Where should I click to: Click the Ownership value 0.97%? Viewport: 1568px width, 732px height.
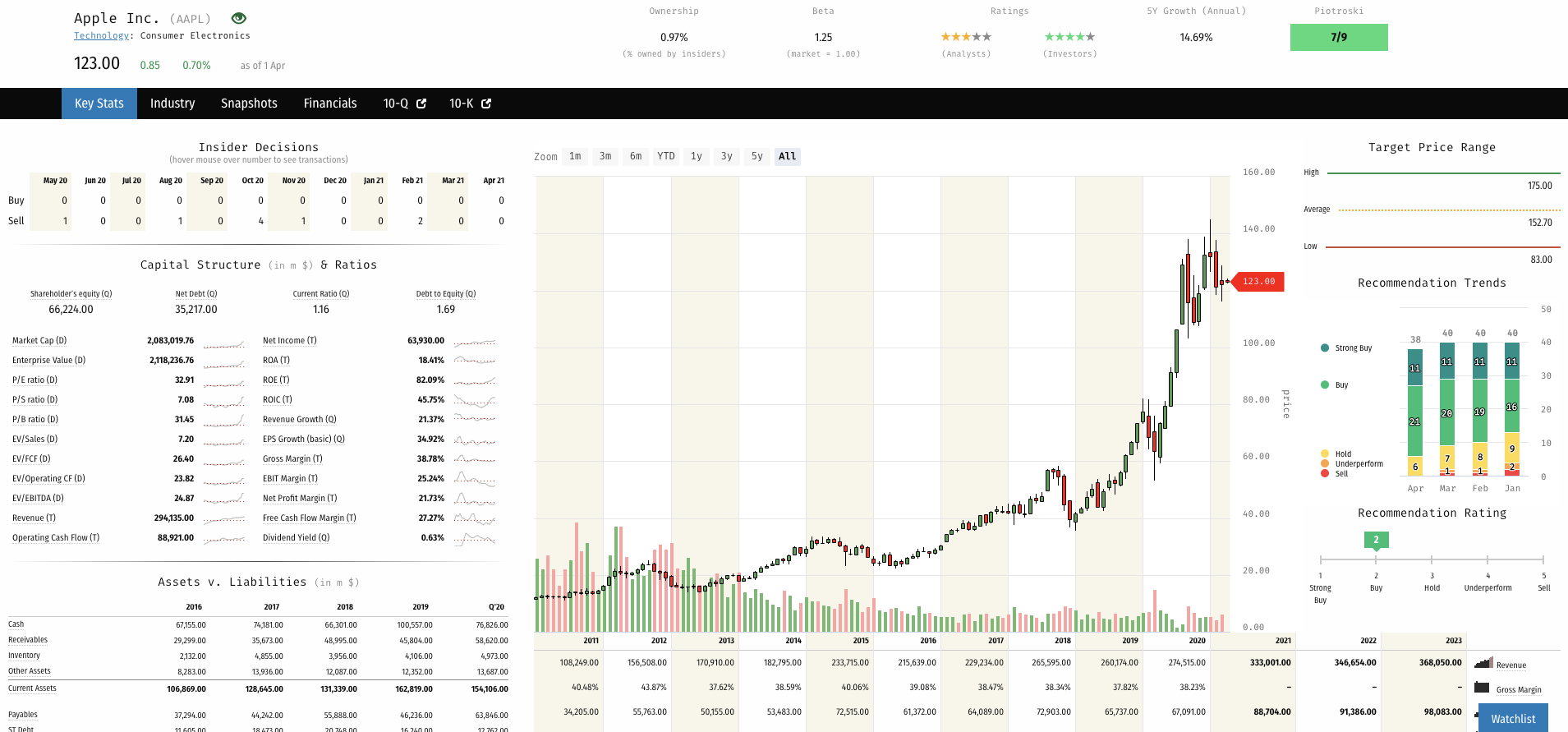click(x=674, y=38)
